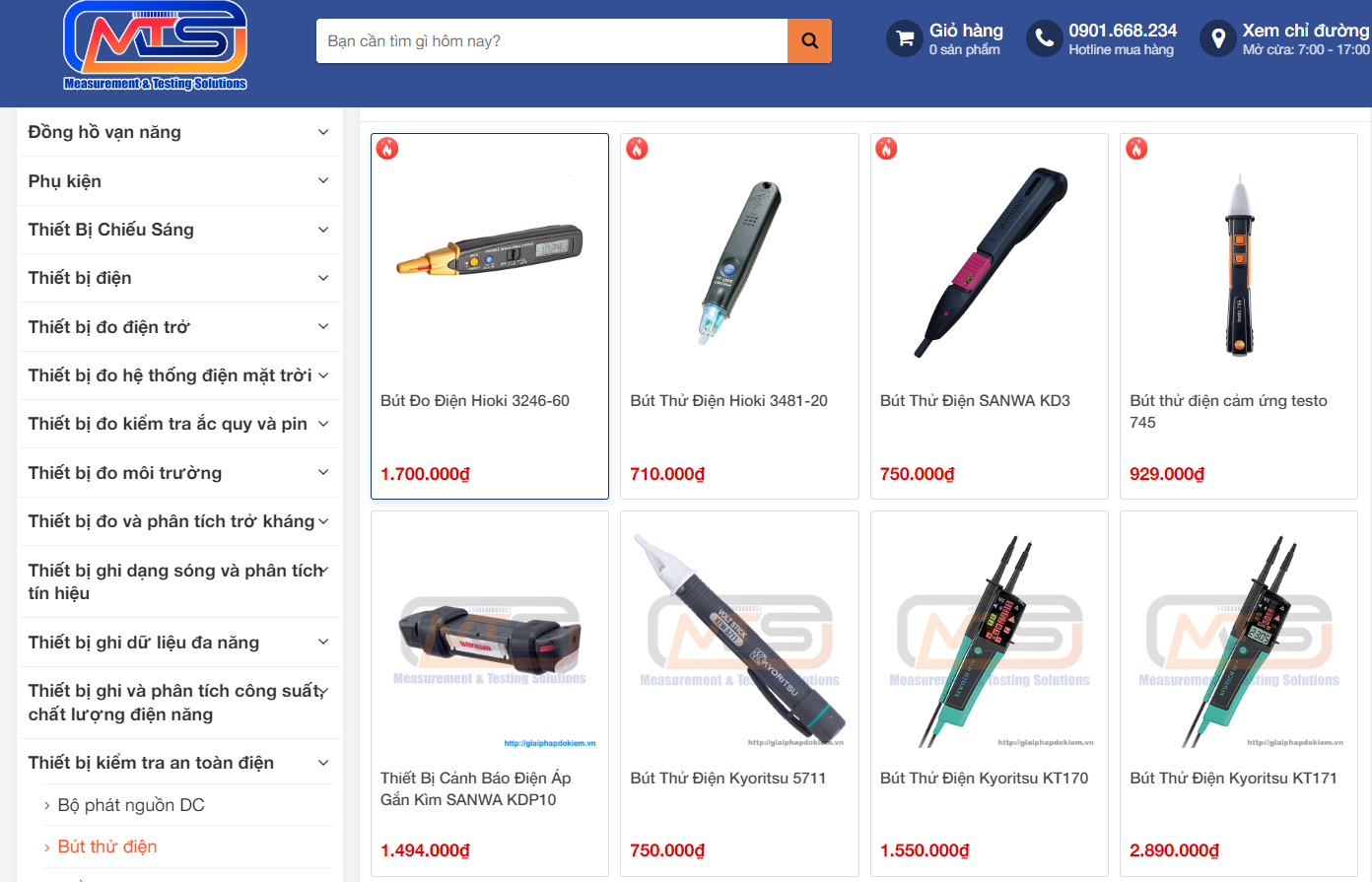The image size is (1372, 882).
Task: Click flame badge on SANWA KD3 product
Action: coord(887,149)
